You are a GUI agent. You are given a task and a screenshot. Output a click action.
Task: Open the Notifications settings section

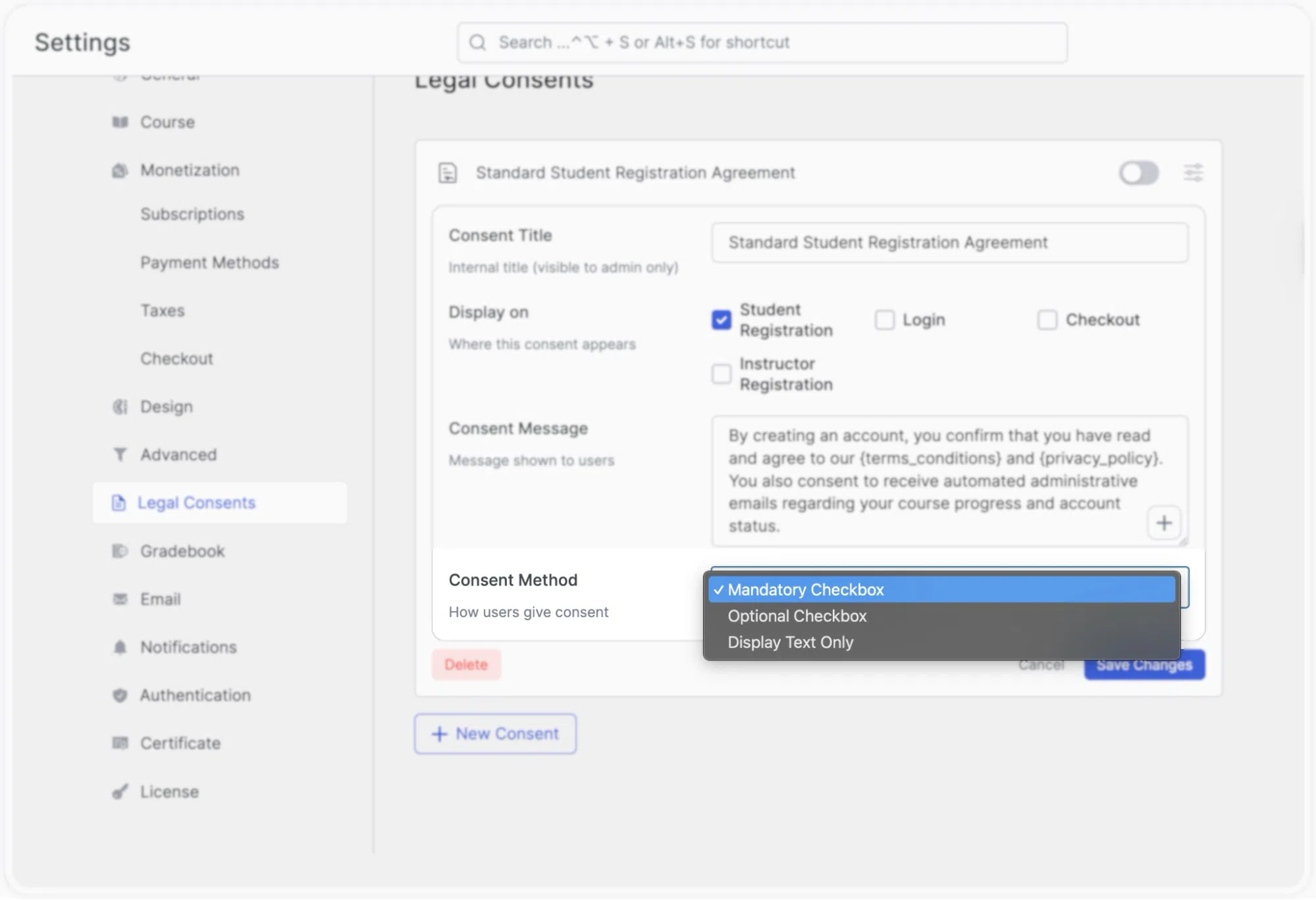[x=188, y=647]
